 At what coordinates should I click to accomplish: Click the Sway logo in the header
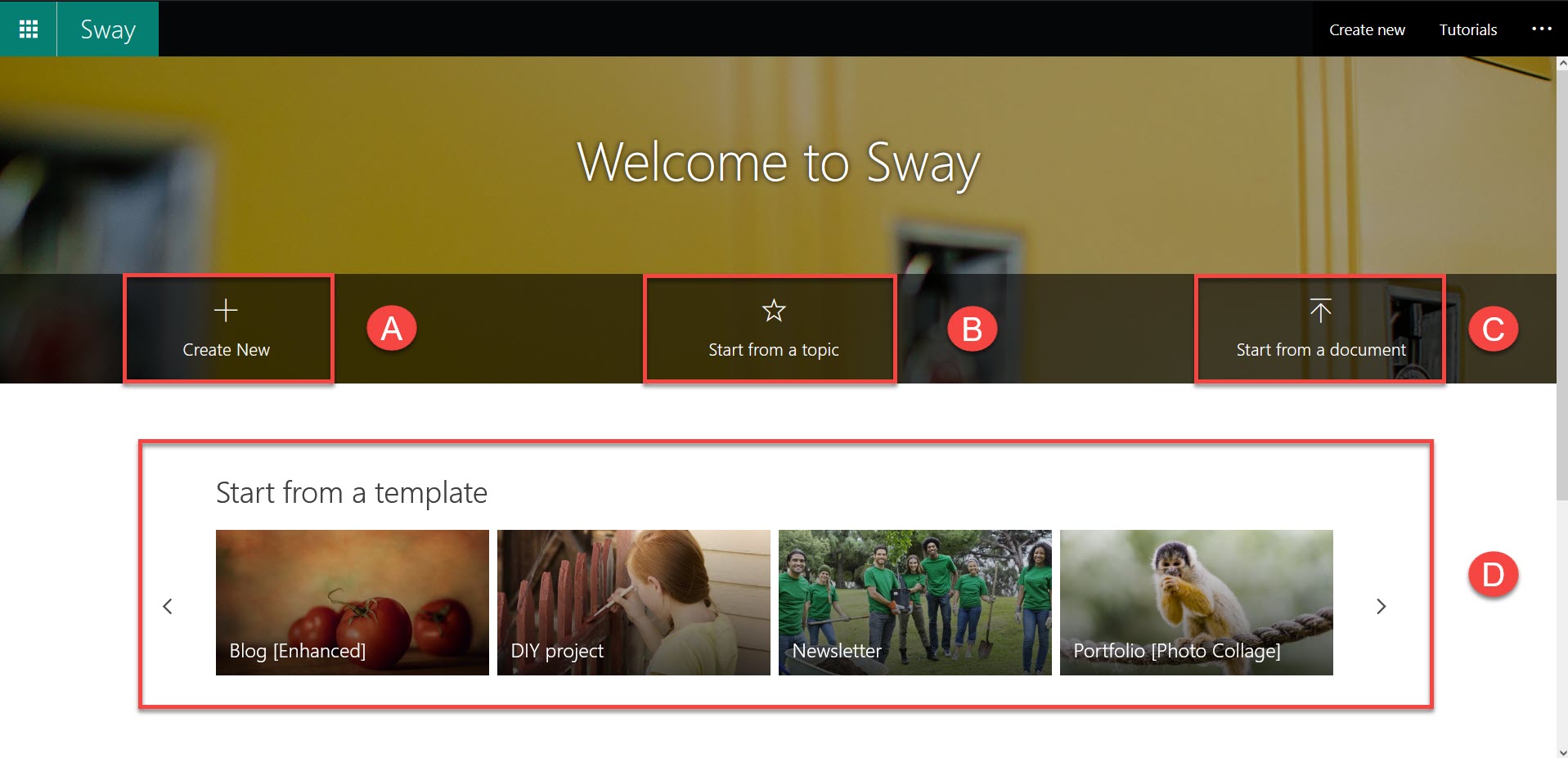(x=108, y=29)
